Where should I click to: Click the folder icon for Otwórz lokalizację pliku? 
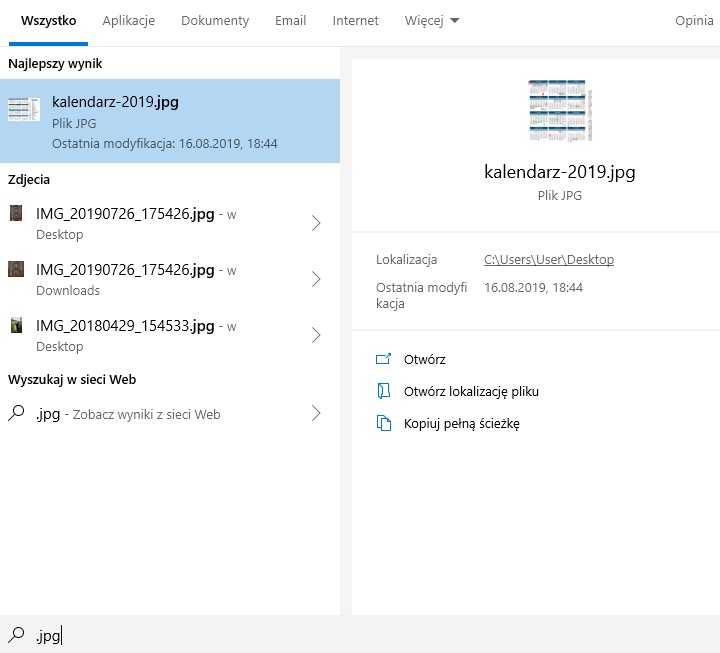point(383,391)
